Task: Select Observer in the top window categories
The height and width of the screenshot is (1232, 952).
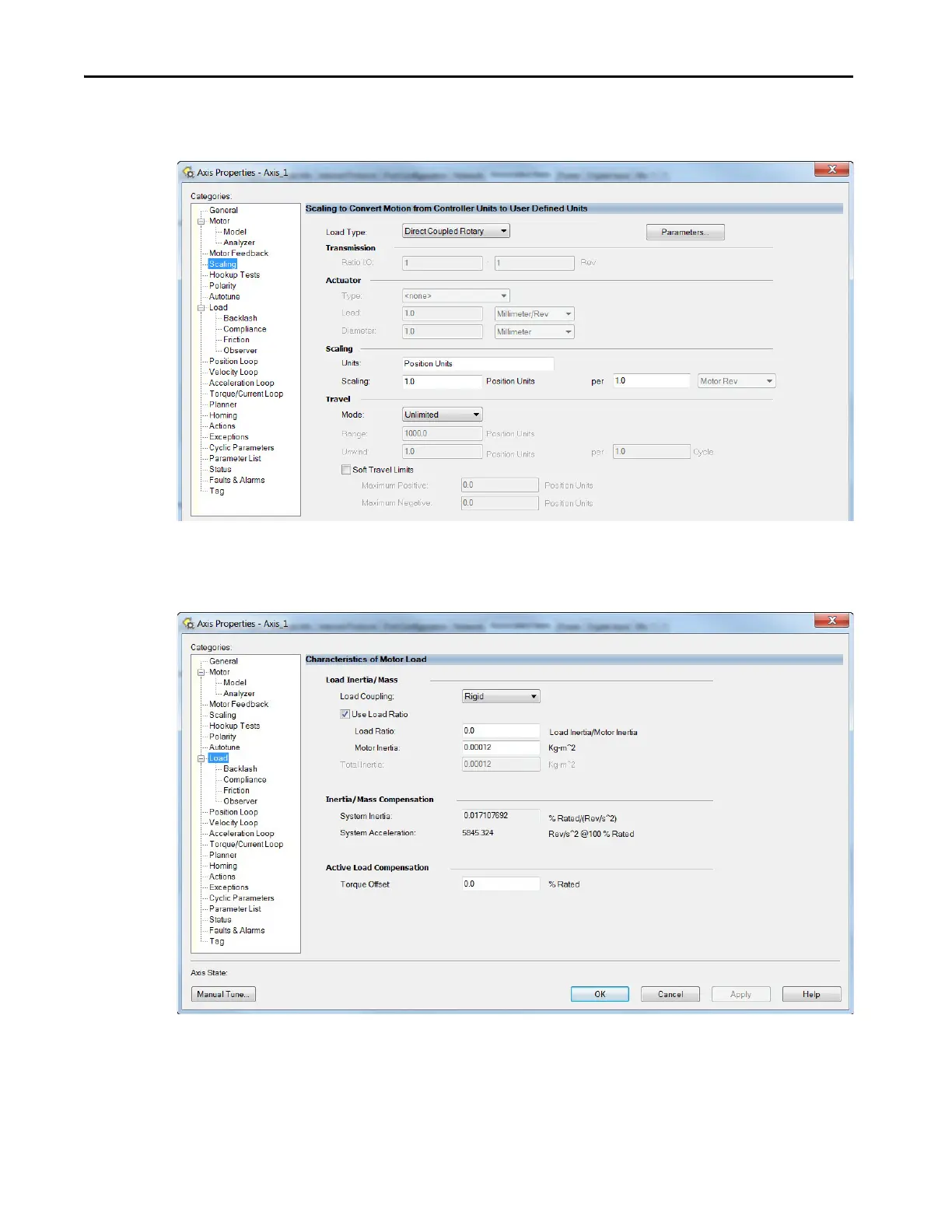Action: pyautogui.click(x=240, y=350)
